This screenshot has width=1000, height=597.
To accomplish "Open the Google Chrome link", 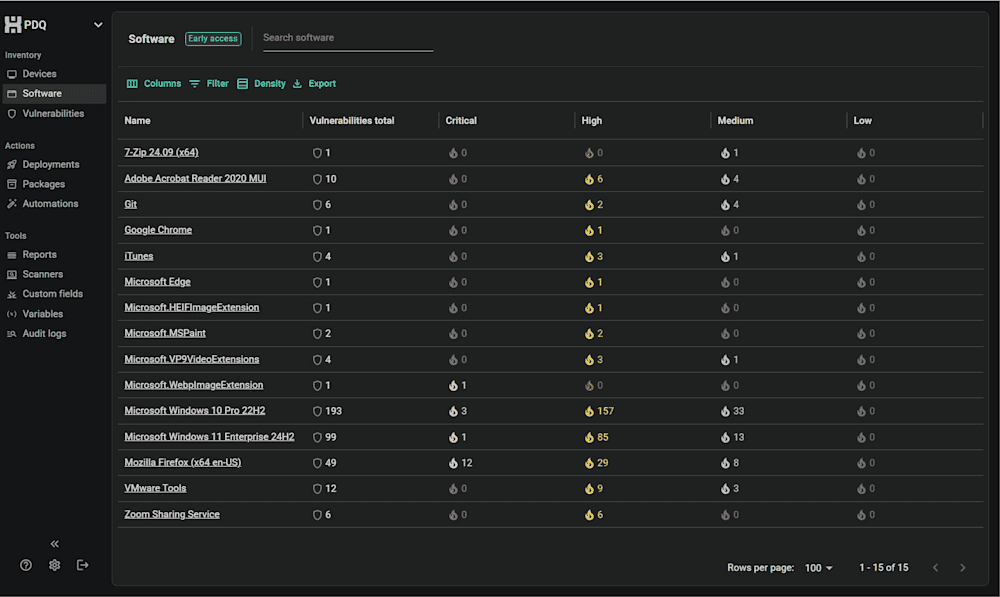I will coord(158,230).
